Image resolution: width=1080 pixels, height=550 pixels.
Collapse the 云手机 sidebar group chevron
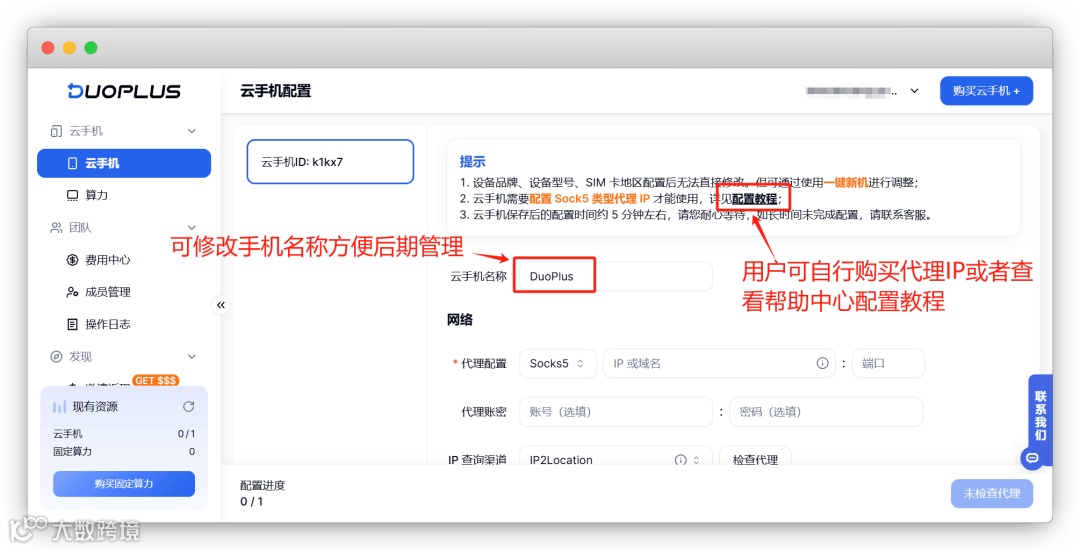[x=191, y=131]
